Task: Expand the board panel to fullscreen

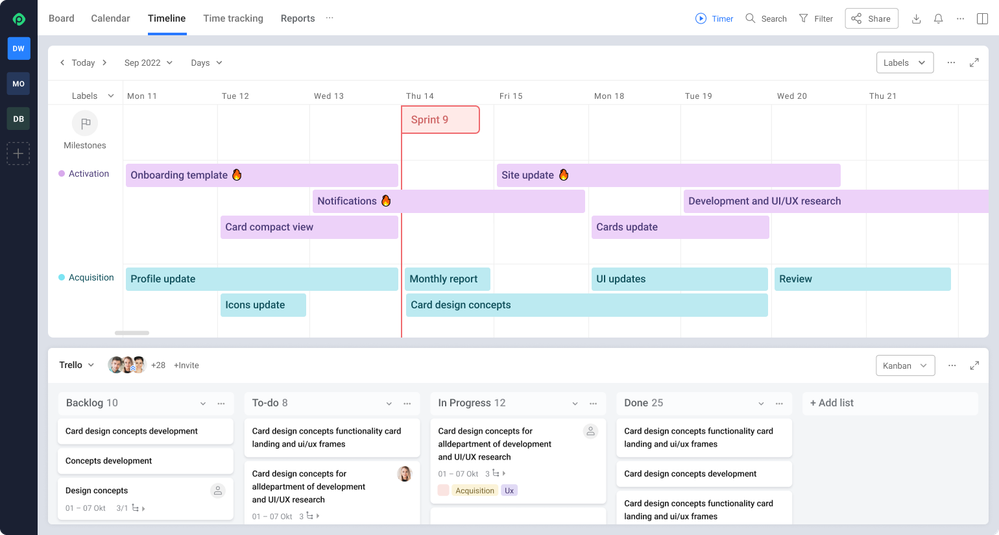Action: (974, 366)
